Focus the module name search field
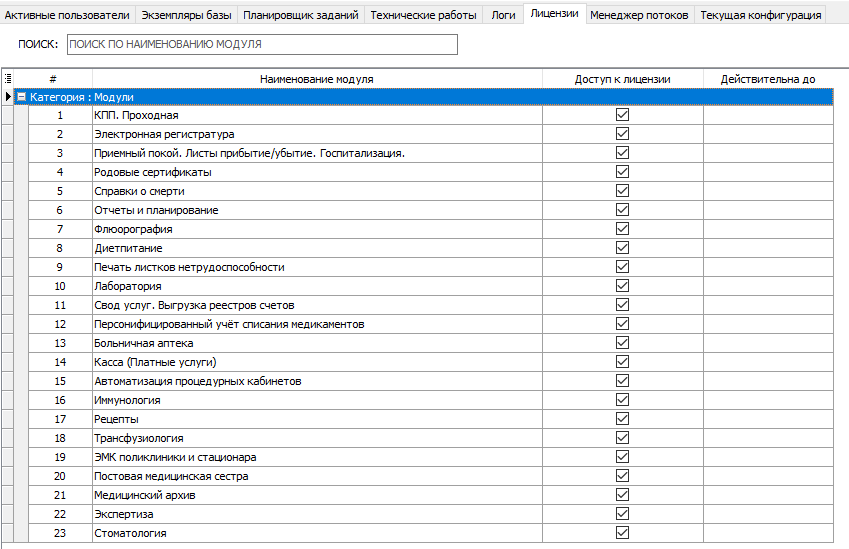This screenshot has width=849, height=549. (262, 44)
